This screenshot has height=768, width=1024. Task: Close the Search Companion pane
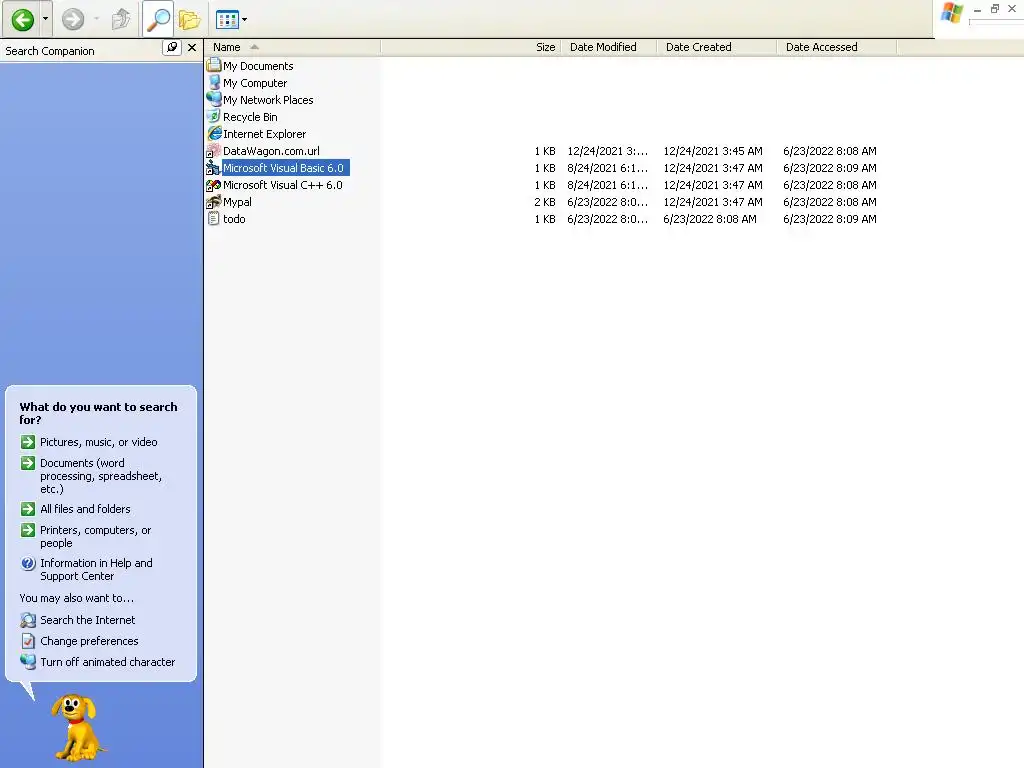click(191, 48)
